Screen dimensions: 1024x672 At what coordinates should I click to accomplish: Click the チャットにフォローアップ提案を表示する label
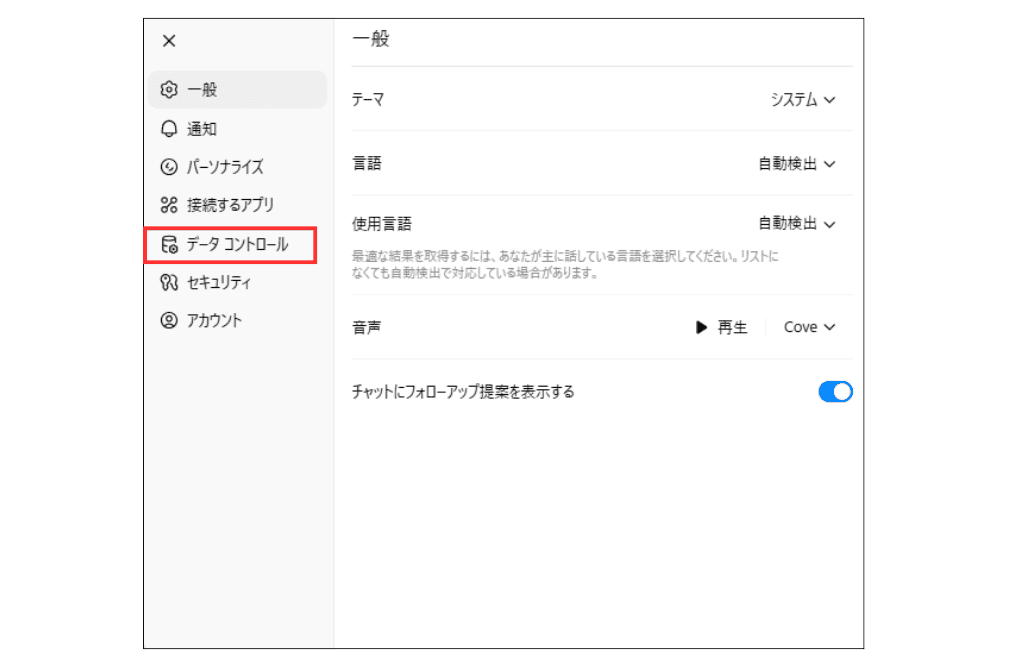463,392
